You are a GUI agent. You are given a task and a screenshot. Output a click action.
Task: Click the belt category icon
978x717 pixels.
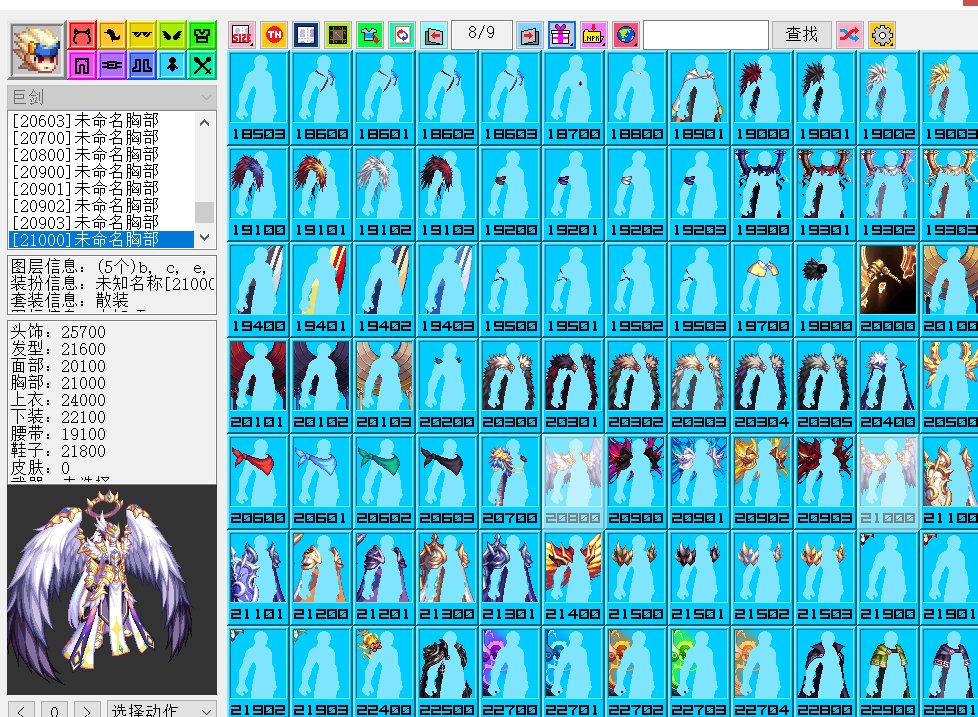[x=113, y=66]
